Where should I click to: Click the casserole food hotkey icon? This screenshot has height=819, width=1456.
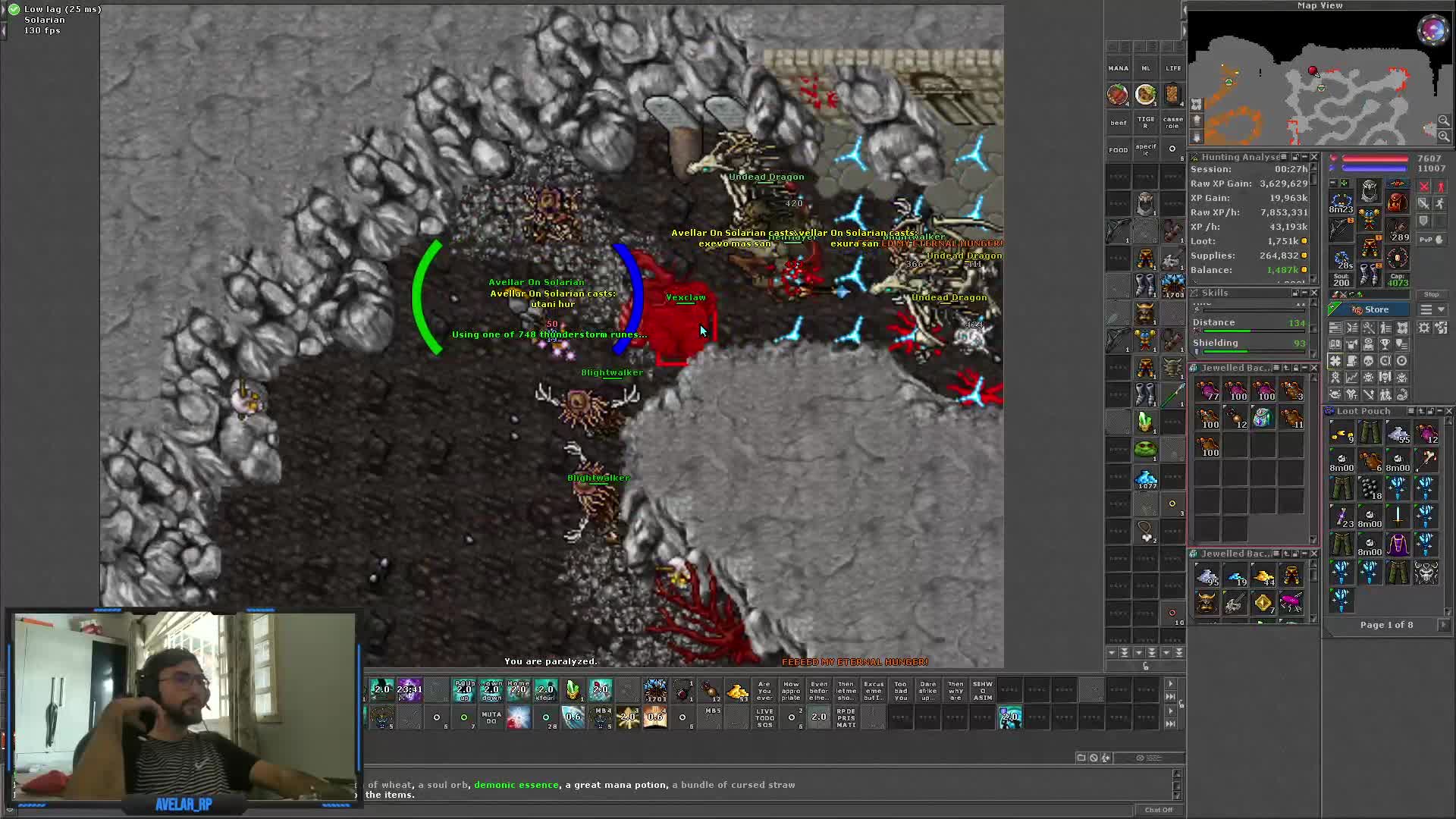coord(1172,94)
